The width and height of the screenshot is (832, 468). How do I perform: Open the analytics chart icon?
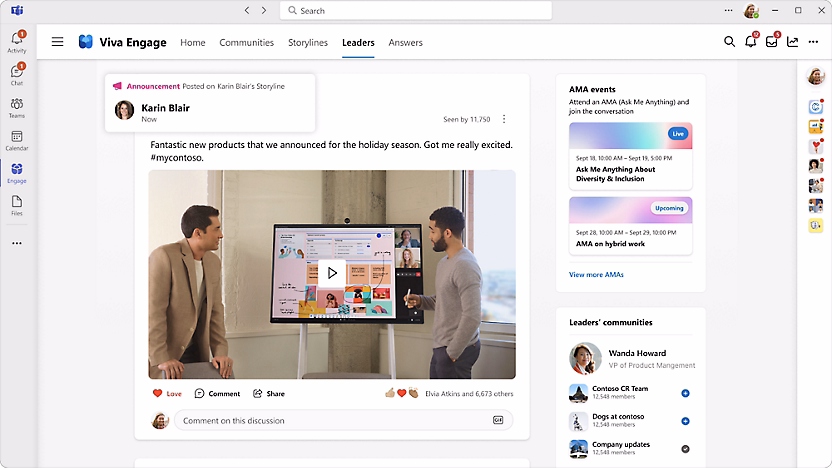pyautogui.click(x=793, y=42)
